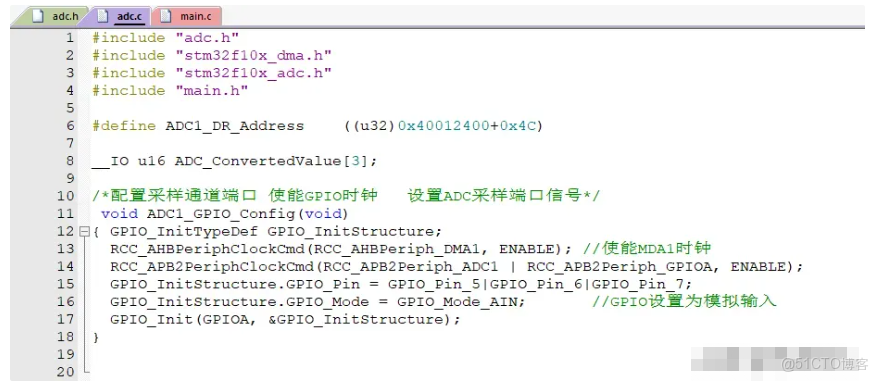This screenshot has width=879, height=381.
Task: Click the adc.h file icon
Action: point(38,16)
